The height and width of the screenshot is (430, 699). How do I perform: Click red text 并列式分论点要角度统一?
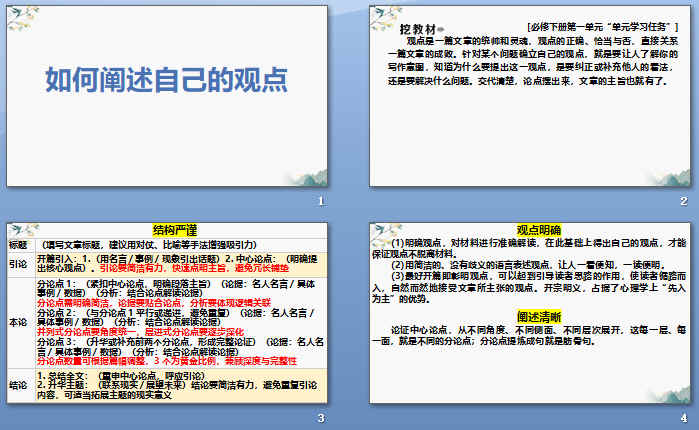140,332
